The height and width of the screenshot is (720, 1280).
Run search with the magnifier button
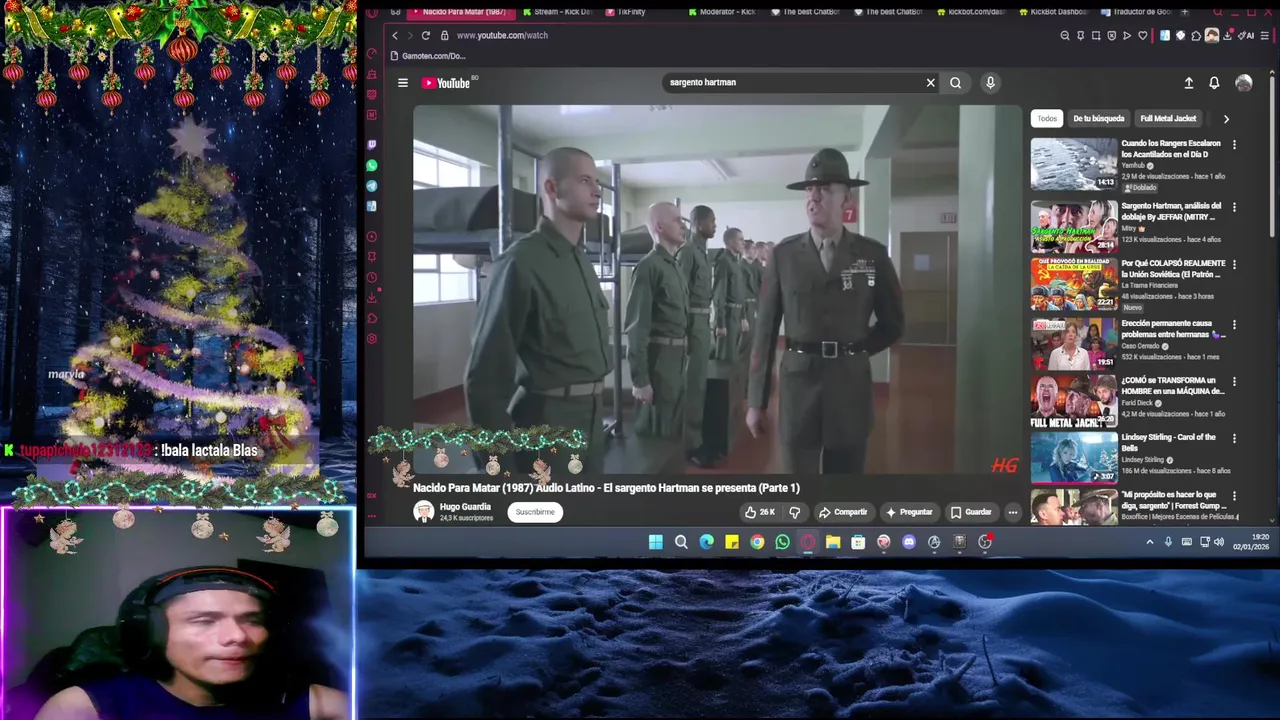(x=956, y=83)
